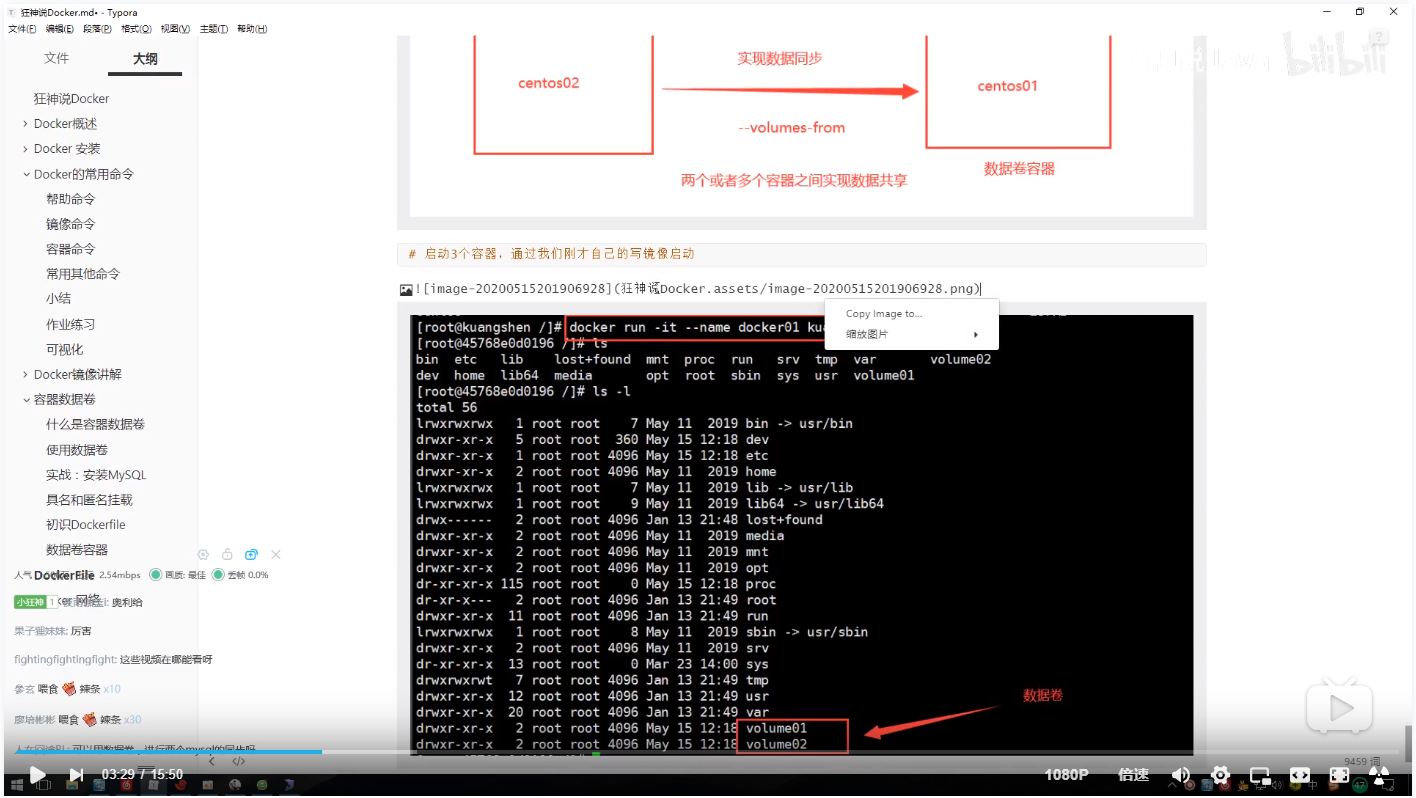Open the 缩放图片 submenu
This screenshot has width=1416, height=798.
[911, 334]
